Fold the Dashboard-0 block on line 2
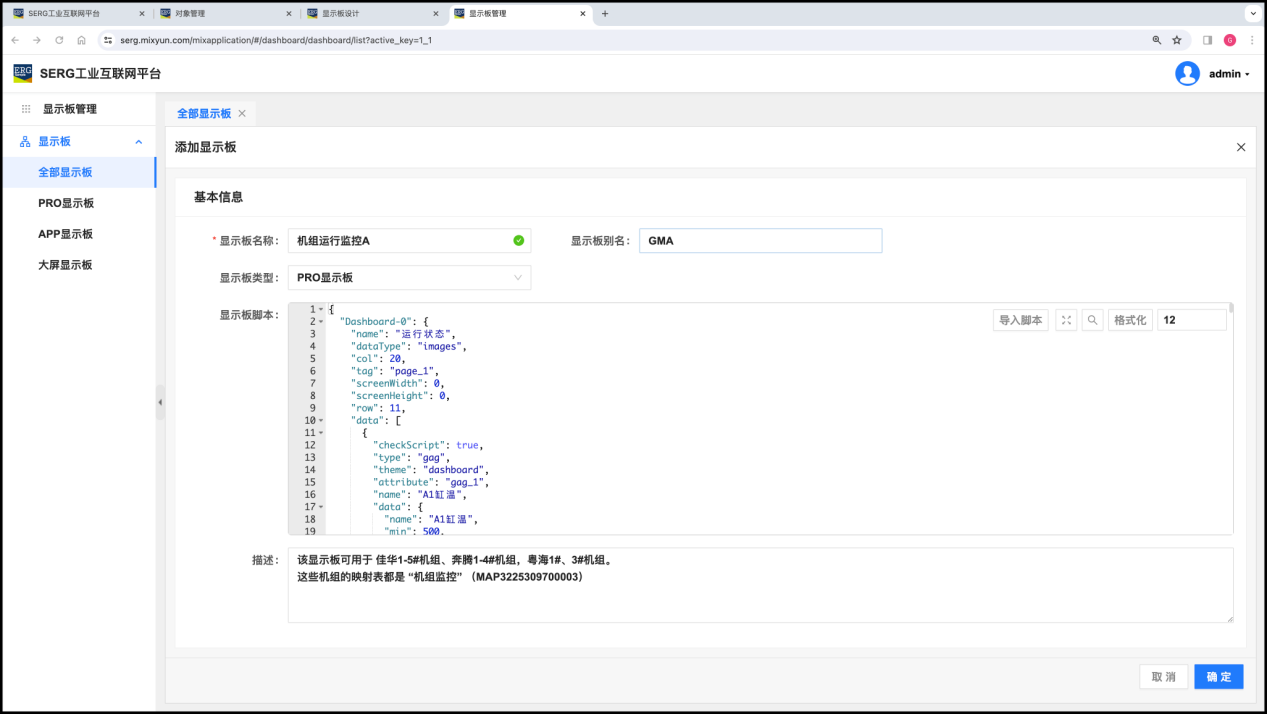 coord(321,322)
